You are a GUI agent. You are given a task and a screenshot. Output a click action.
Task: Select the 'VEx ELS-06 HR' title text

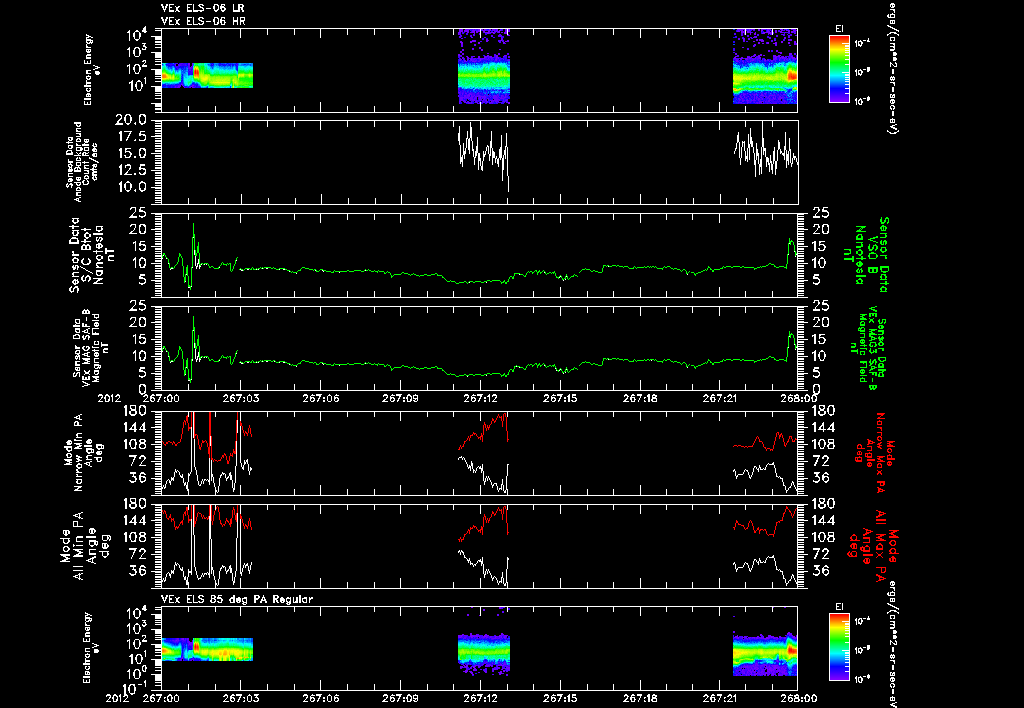[x=203, y=22]
